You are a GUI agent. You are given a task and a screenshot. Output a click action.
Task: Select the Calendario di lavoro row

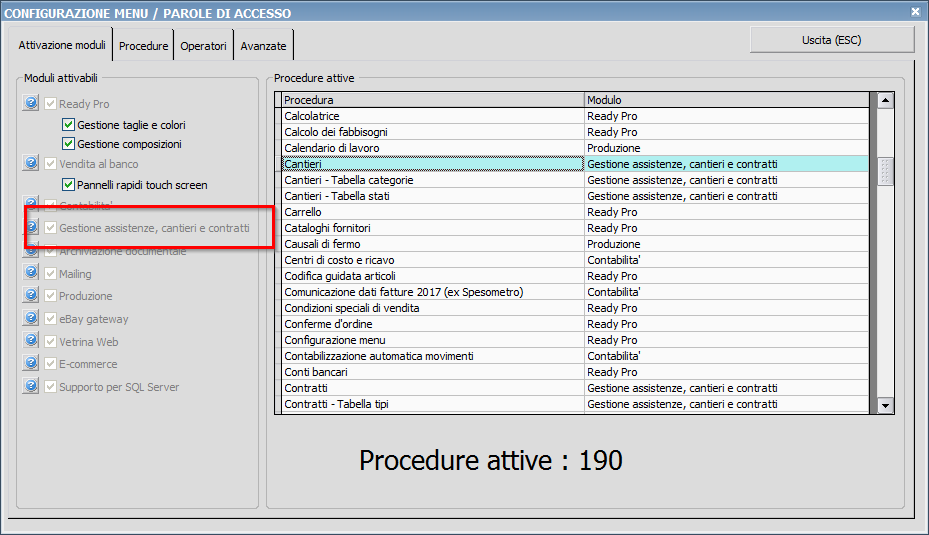coord(575,148)
